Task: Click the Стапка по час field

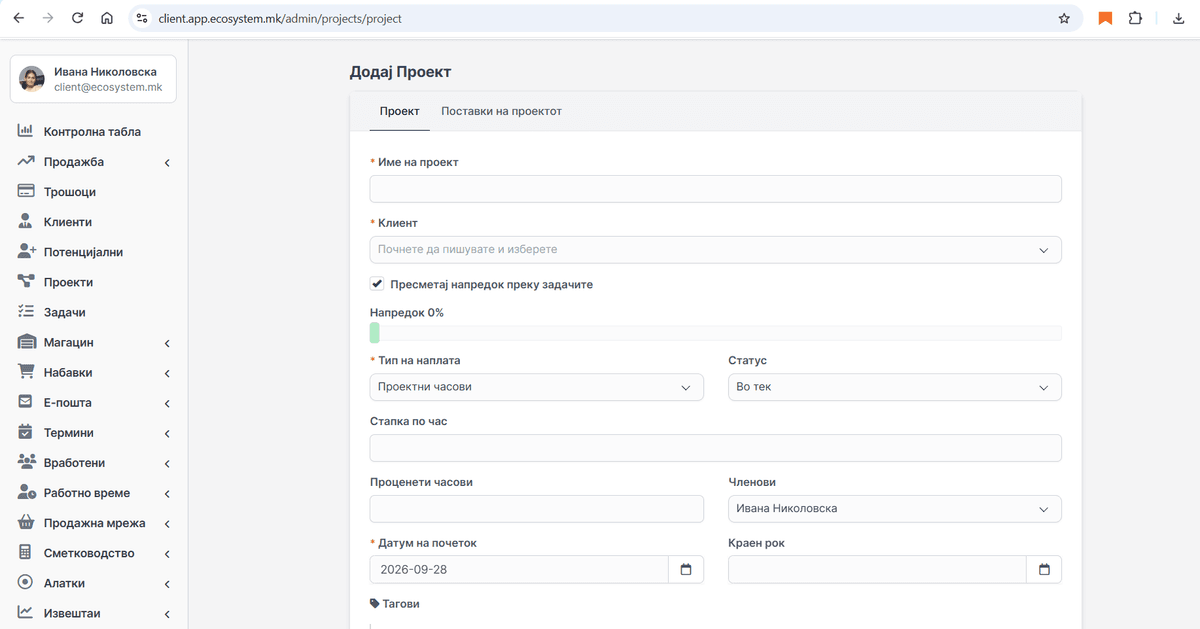Action: click(716, 448)
